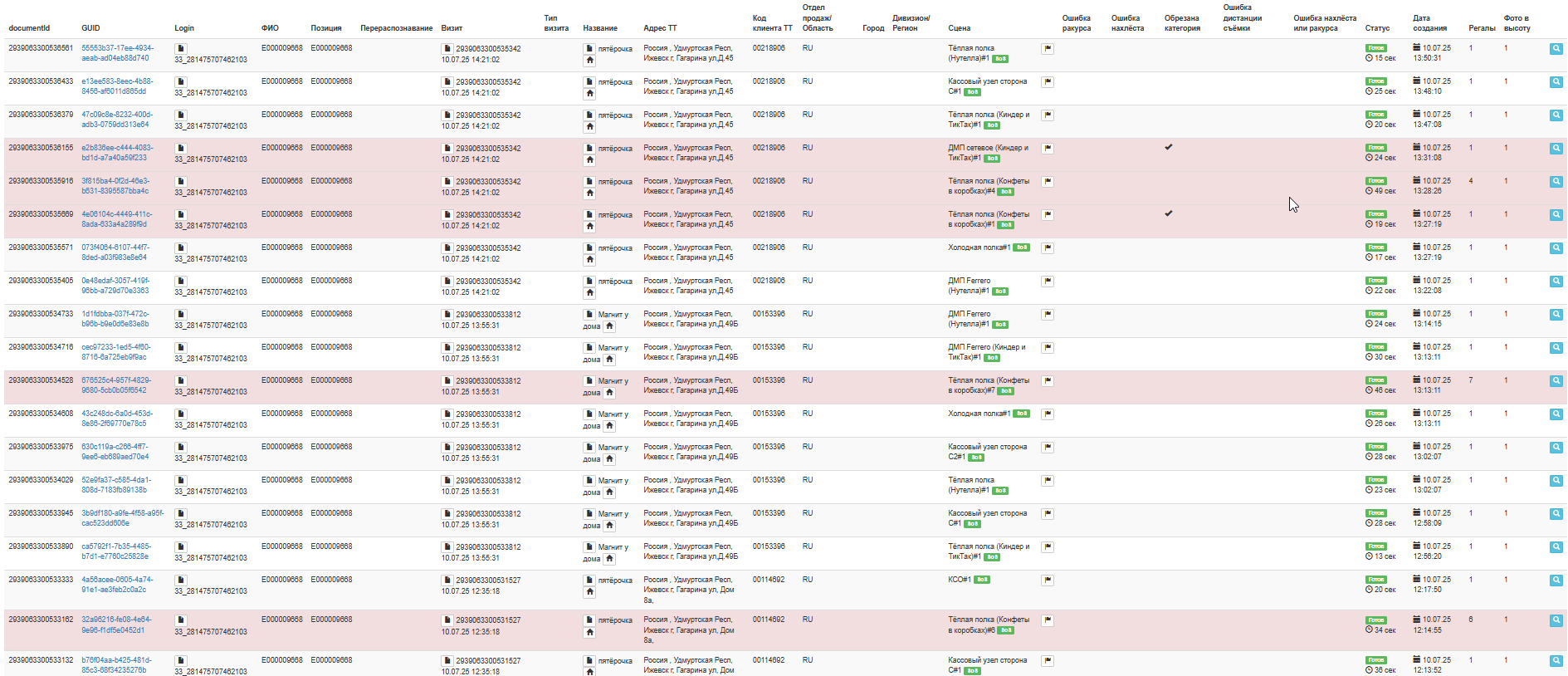Click scene ДМП сетевое (Киндер и ТикТак)#1
1568x676 pixels.
tap(988, 153)
